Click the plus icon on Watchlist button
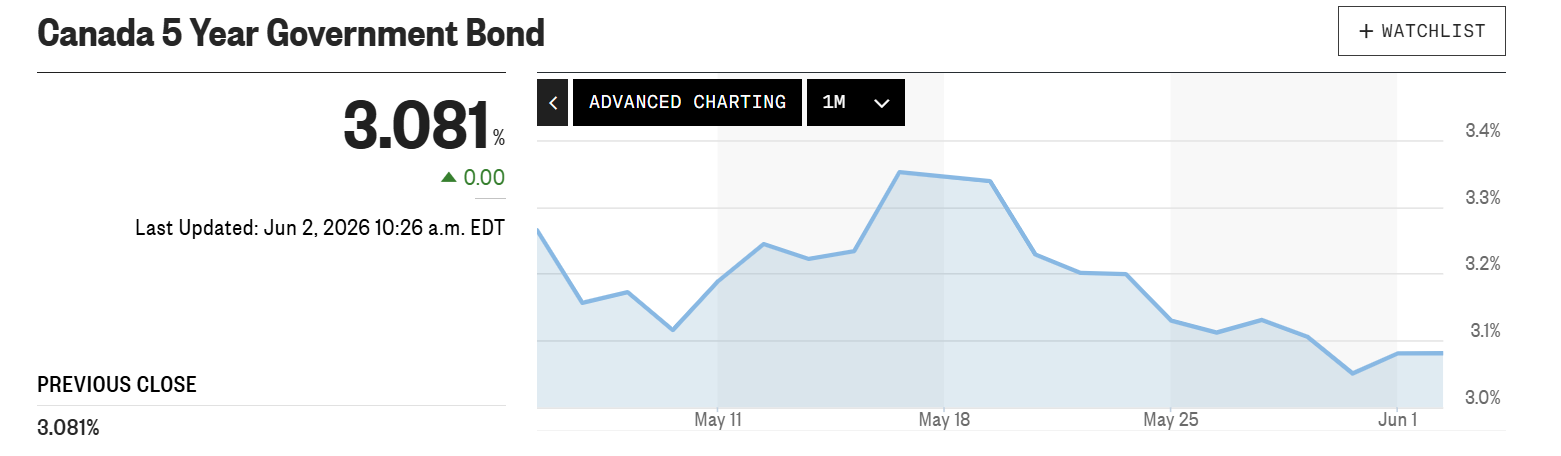This screenshot has width=1561, height=456. tap(1366, 31)
